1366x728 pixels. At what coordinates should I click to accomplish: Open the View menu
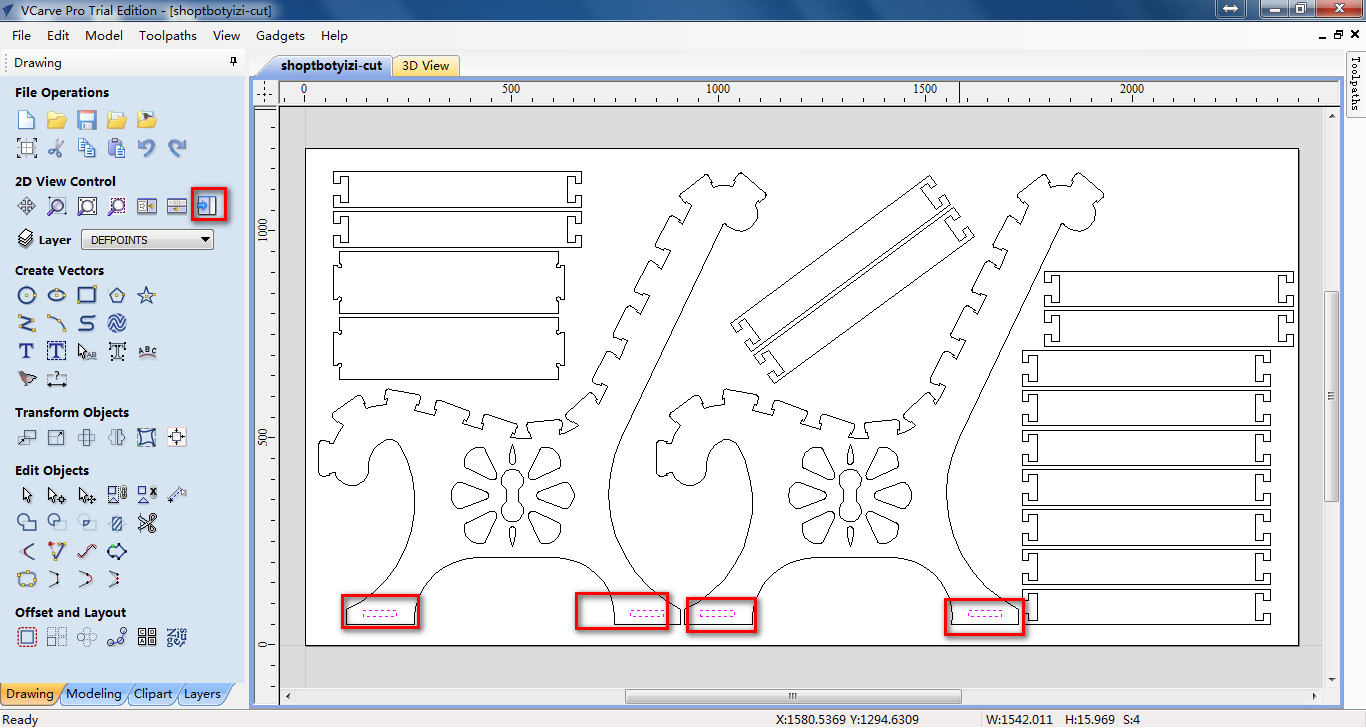point(227,35)
